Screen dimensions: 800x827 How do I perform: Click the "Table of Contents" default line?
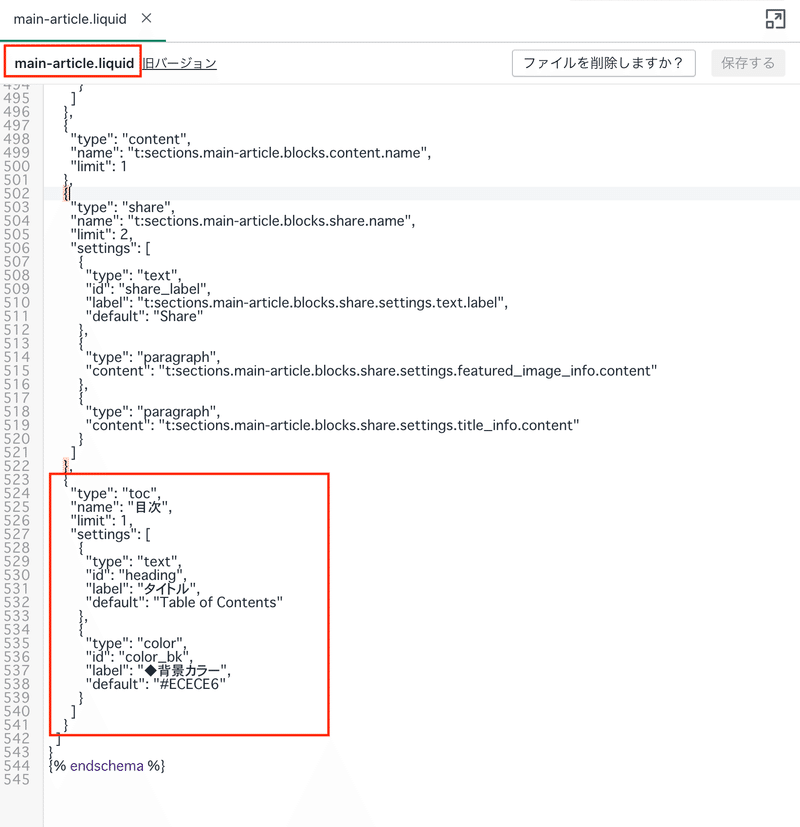click(184, 603)
